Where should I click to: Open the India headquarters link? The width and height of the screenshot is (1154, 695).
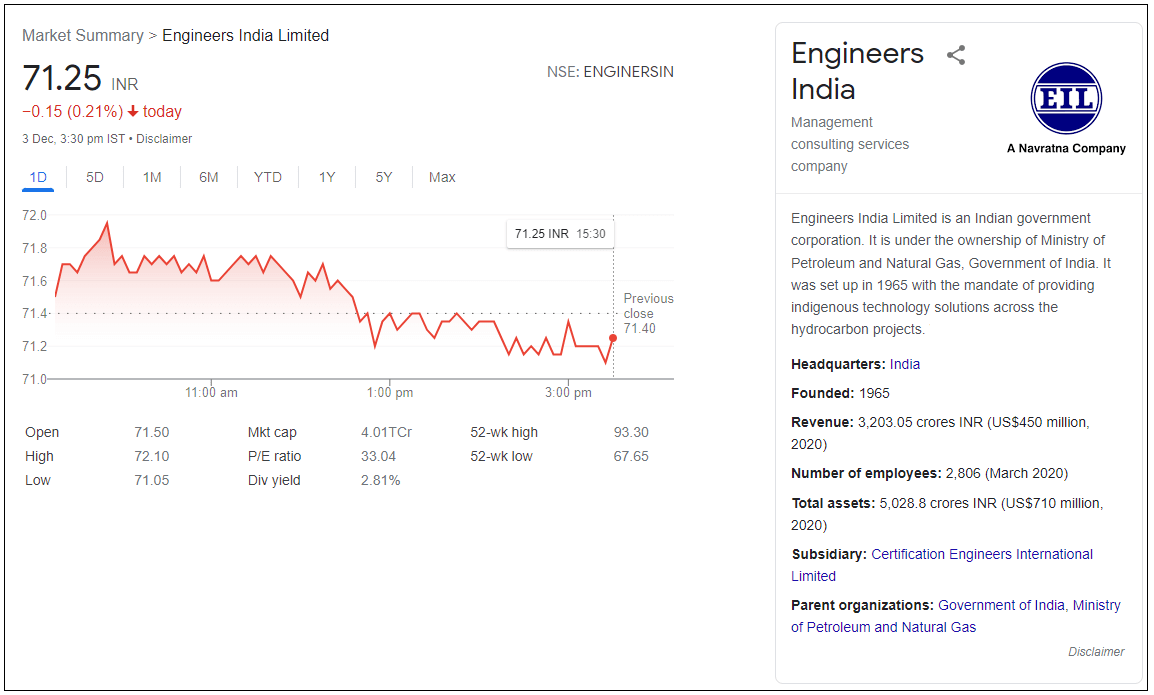click(905, 364)
